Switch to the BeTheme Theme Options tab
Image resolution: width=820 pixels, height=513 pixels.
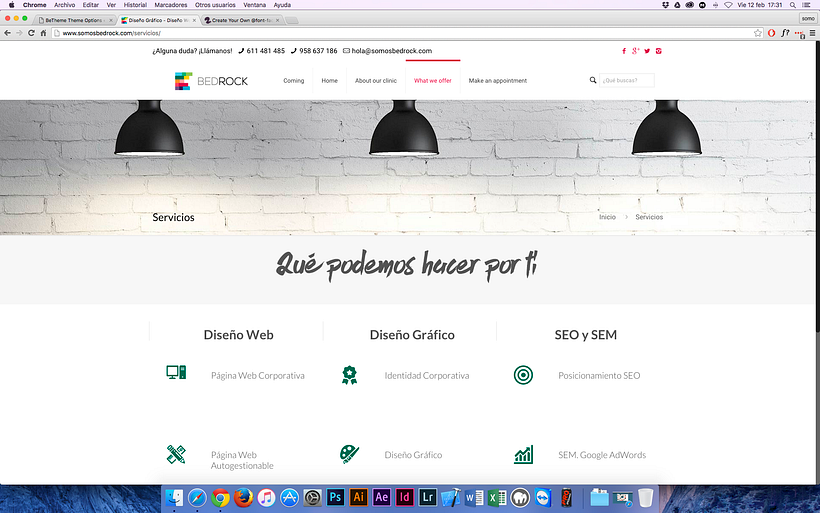[75, 20]
